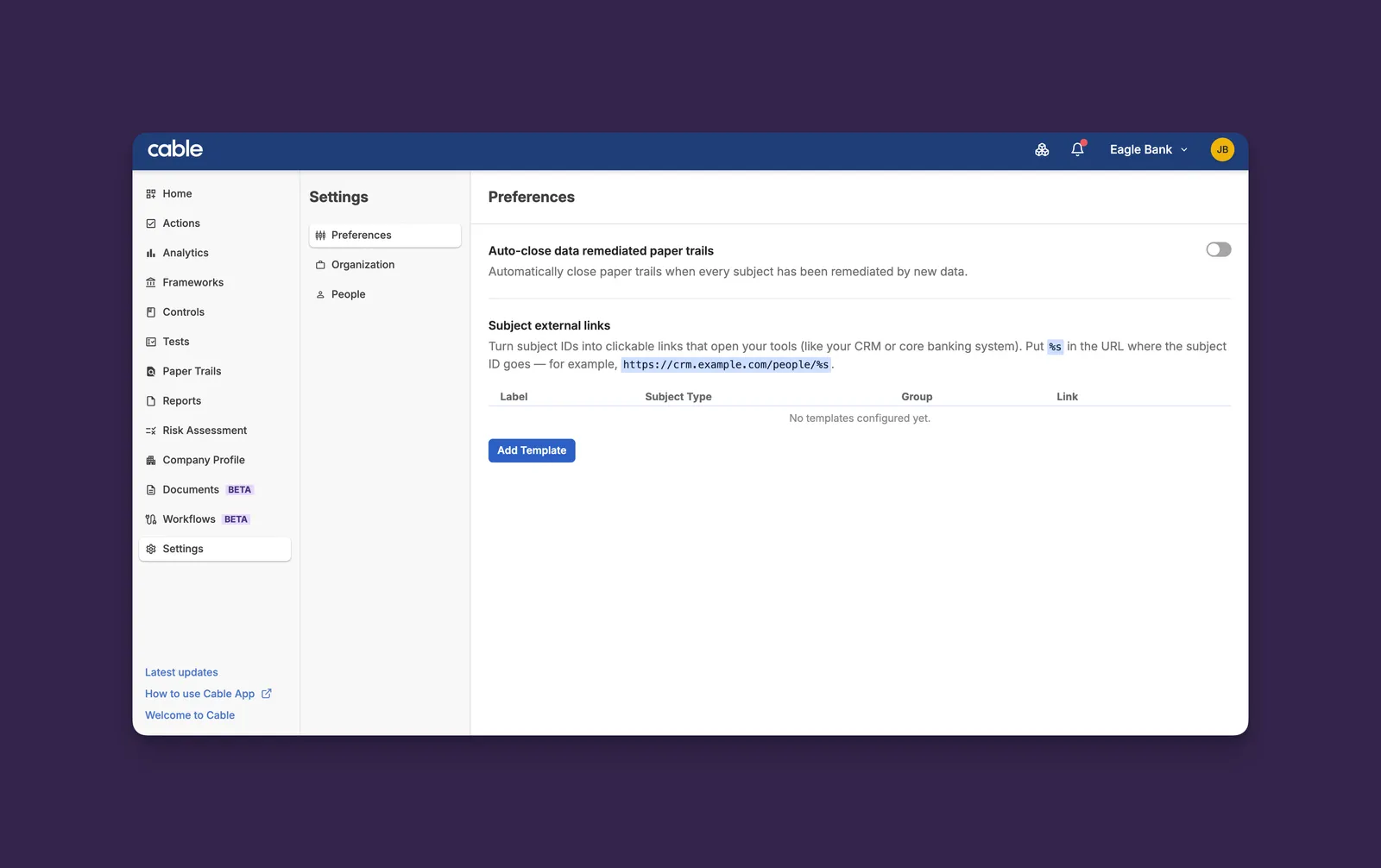The height and width of the screenshot is (868, 1381).
Task: Click the Link column header
Action: coord(1067,397)
